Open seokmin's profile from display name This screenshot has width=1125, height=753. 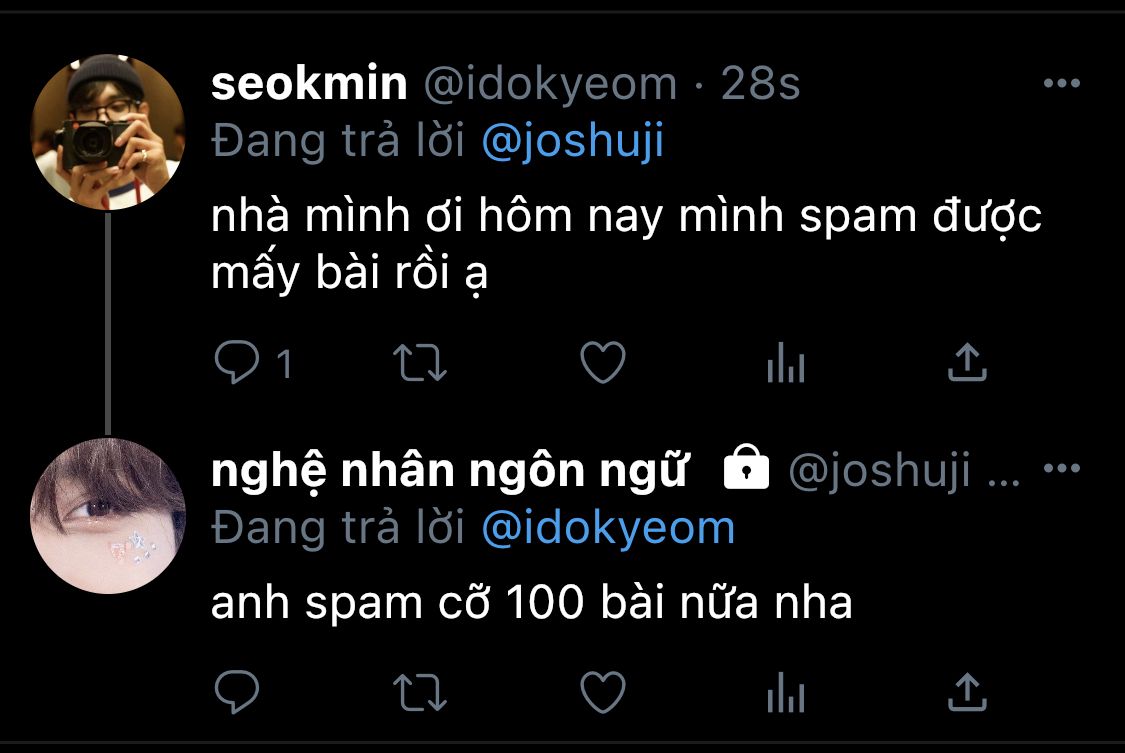tap(309, 83)
